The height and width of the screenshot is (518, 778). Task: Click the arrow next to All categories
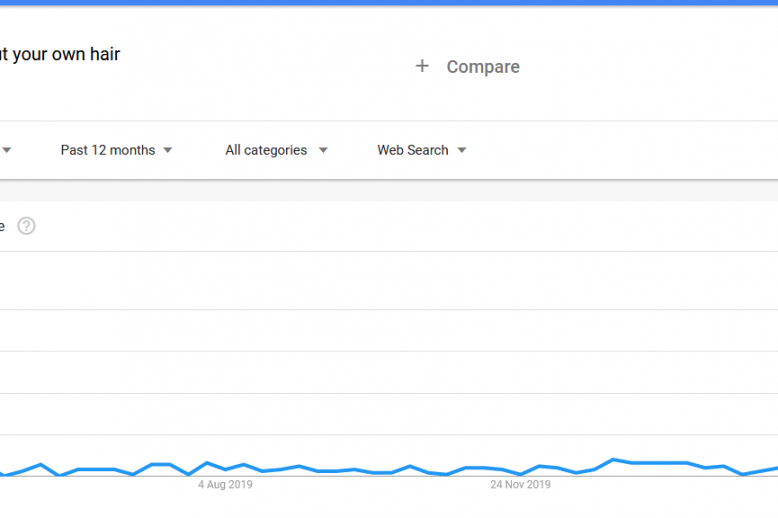[x=322, y=151]
